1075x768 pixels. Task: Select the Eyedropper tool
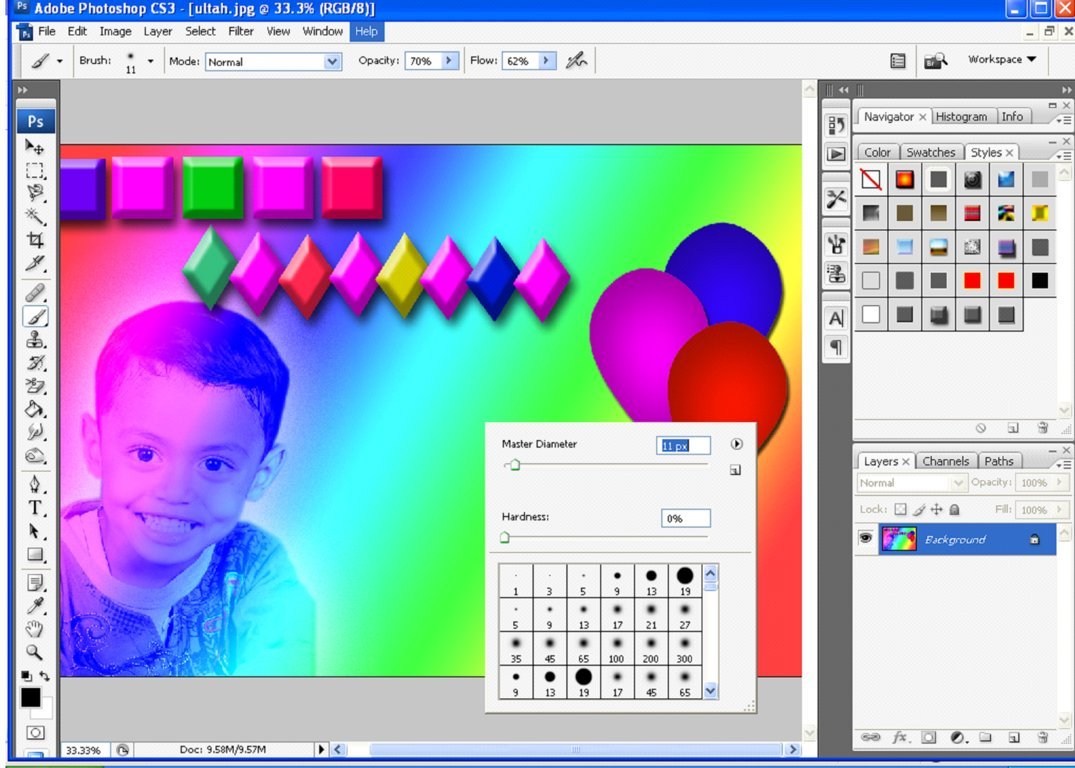(34, 605)
